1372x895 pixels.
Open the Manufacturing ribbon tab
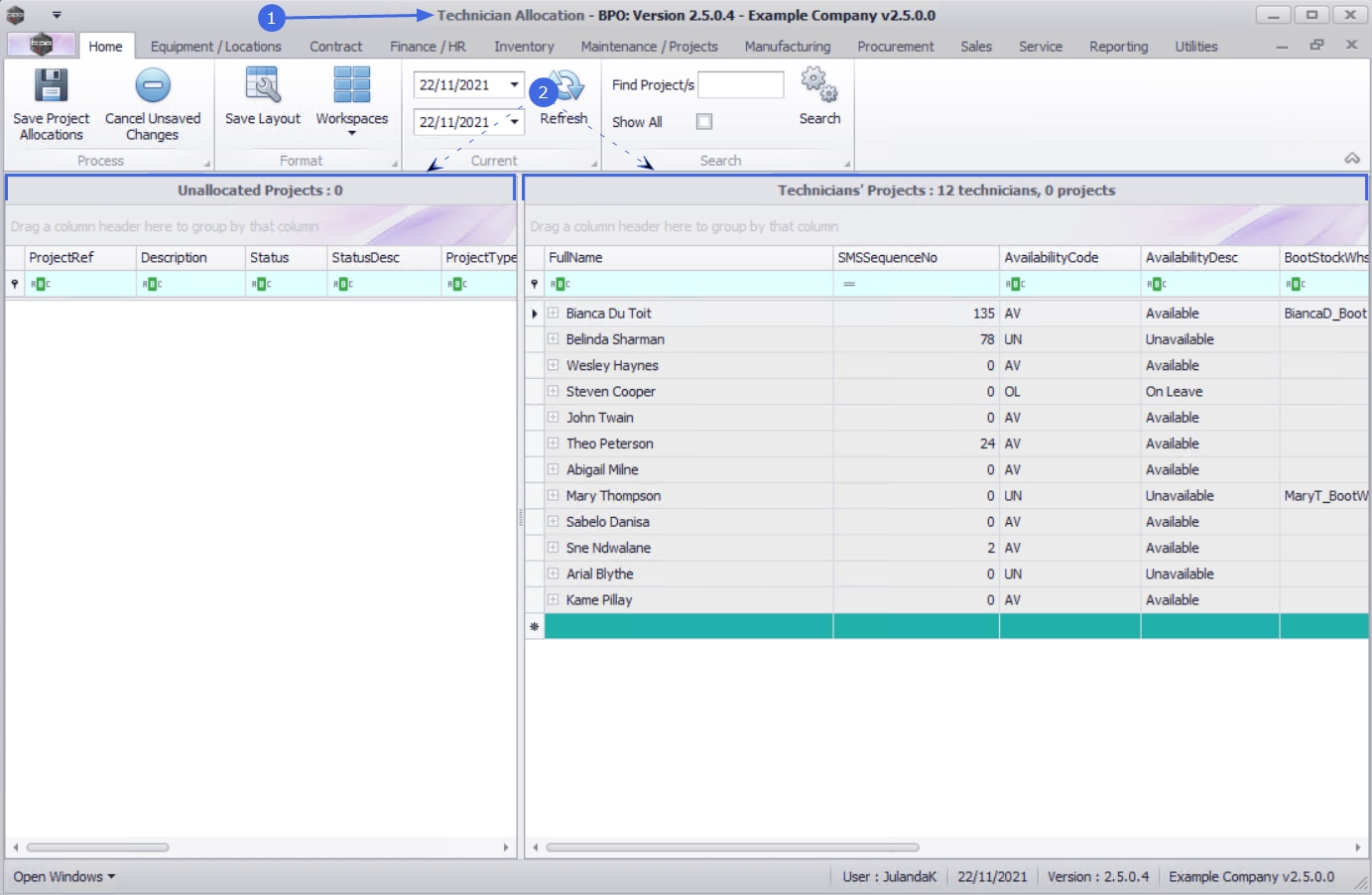(788, 47)
